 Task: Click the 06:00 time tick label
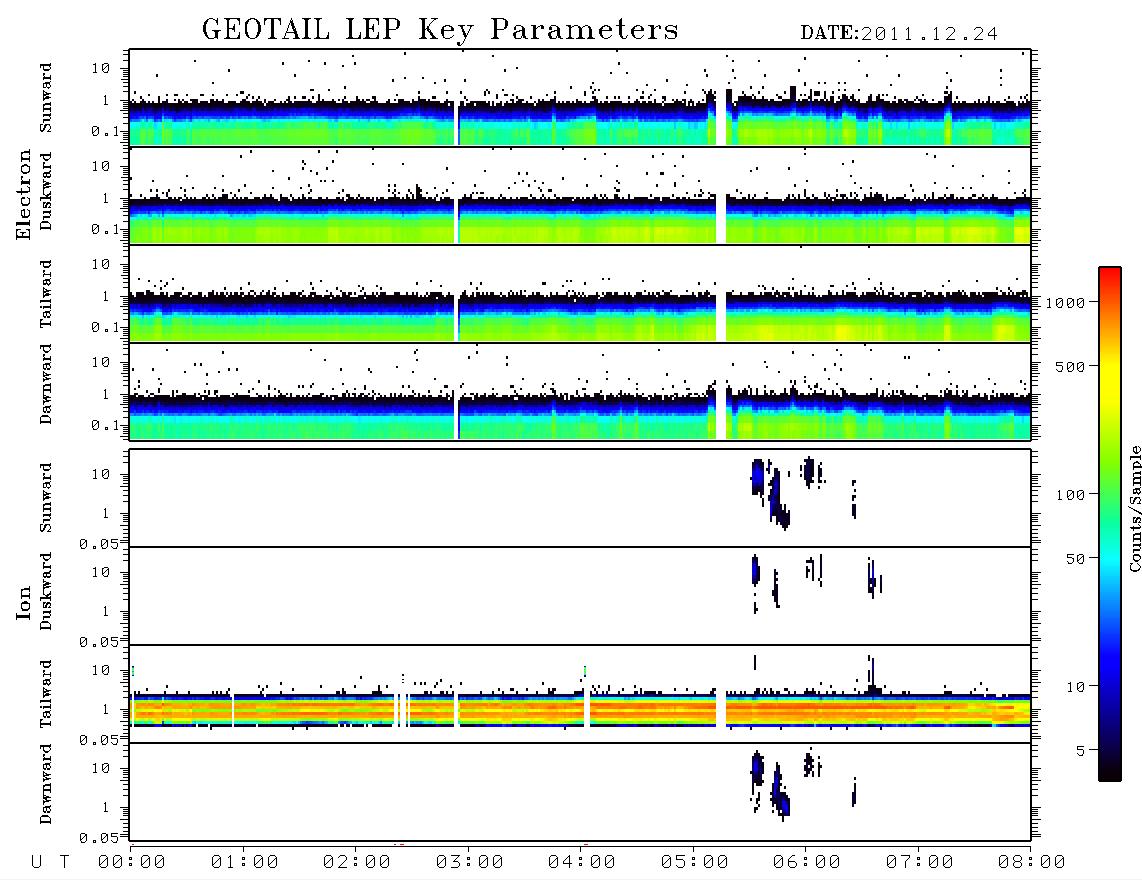pos(807,863)
